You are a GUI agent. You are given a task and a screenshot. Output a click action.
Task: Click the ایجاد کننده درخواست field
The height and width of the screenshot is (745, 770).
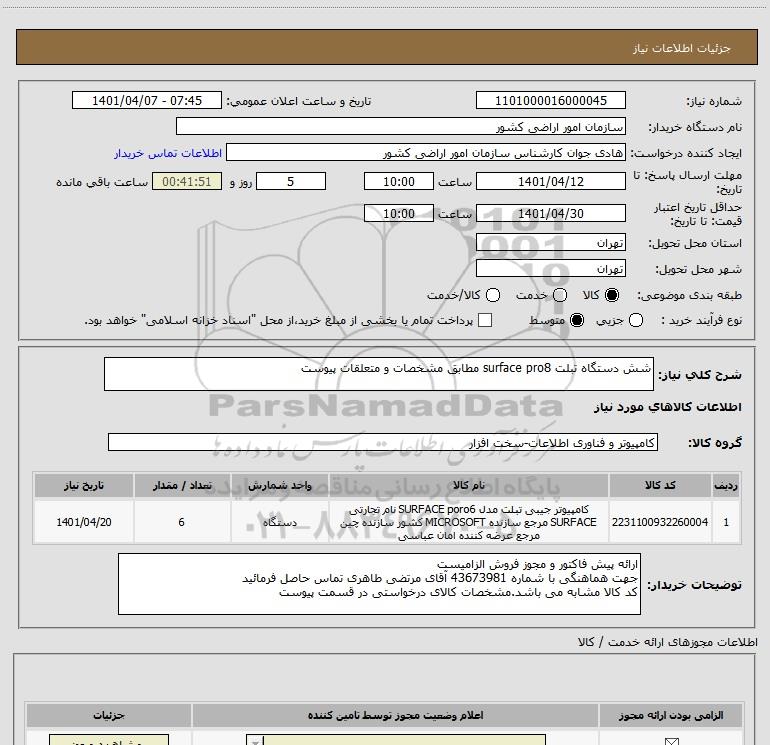tap(426, 153)
